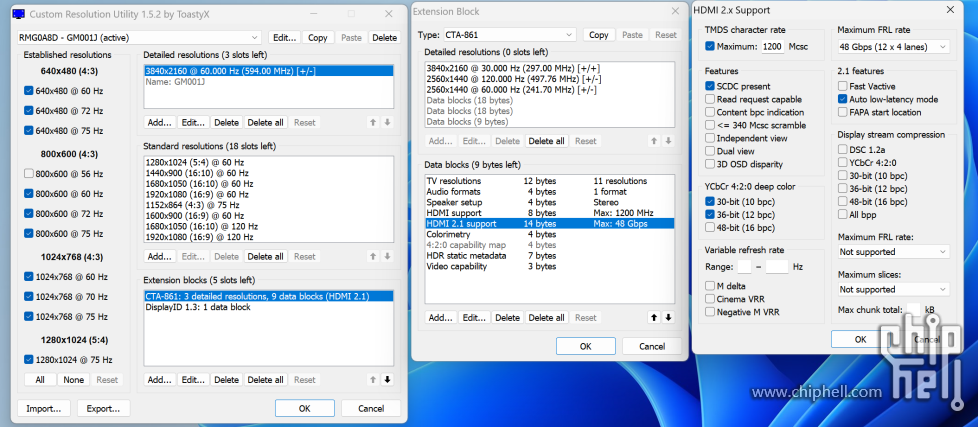Move data block up in Extension Block
This screenshot has height=427, width=978.
(654, 317)
